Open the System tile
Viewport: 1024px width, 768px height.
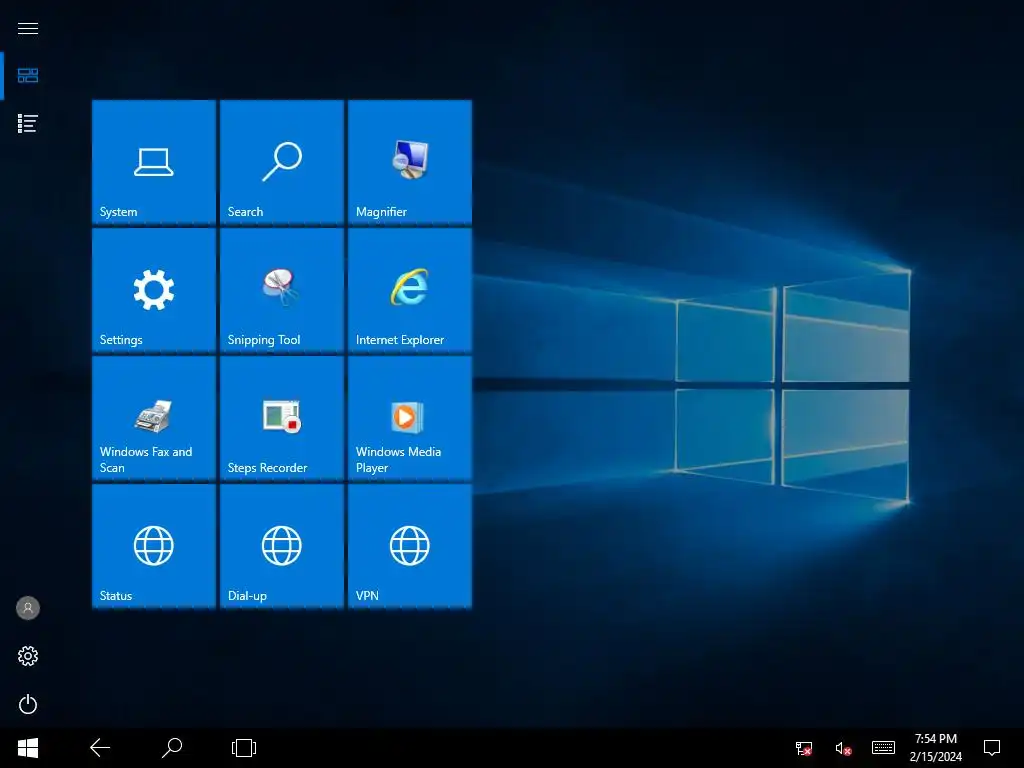point(153,162)
